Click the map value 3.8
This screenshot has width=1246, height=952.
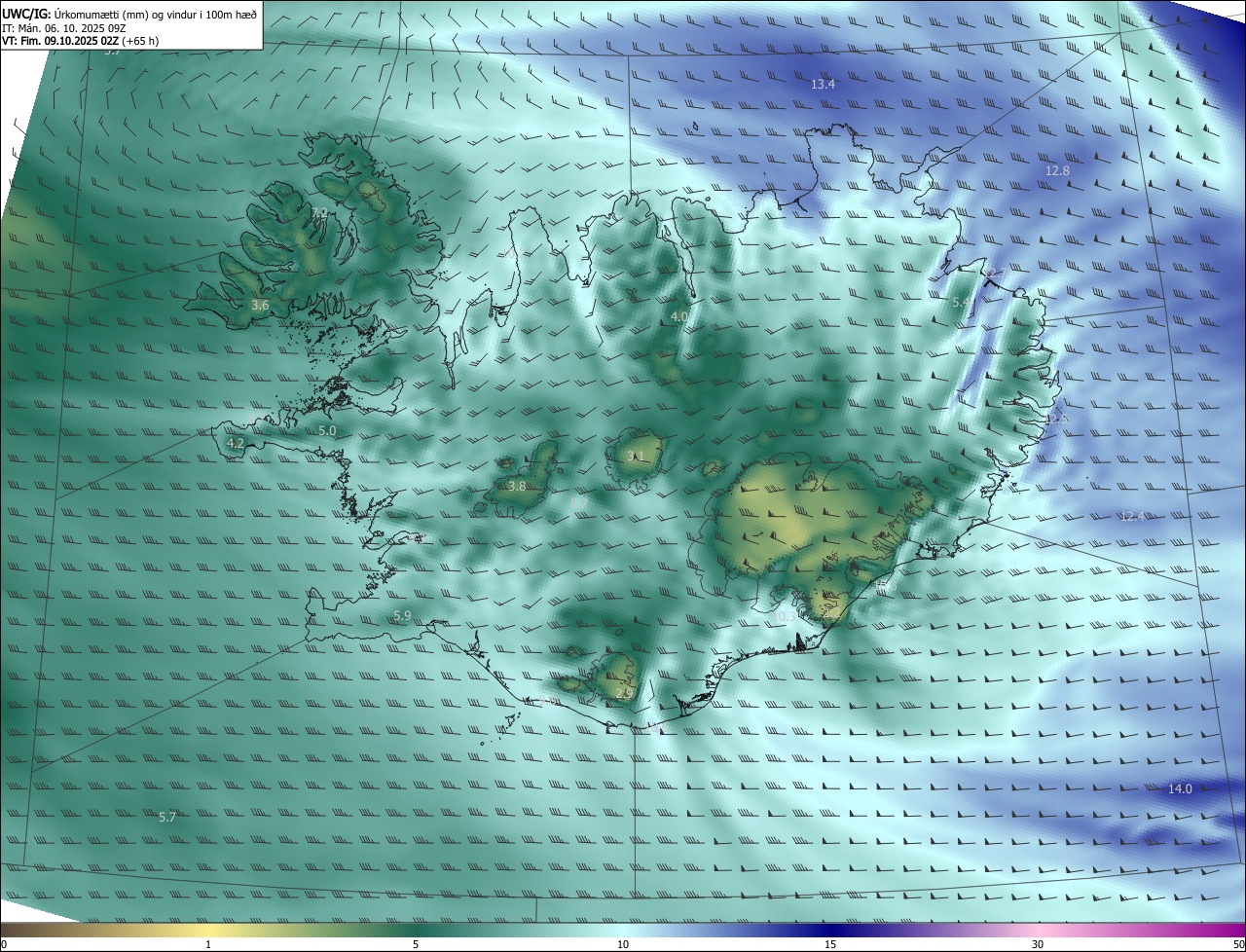coord(517,486)
